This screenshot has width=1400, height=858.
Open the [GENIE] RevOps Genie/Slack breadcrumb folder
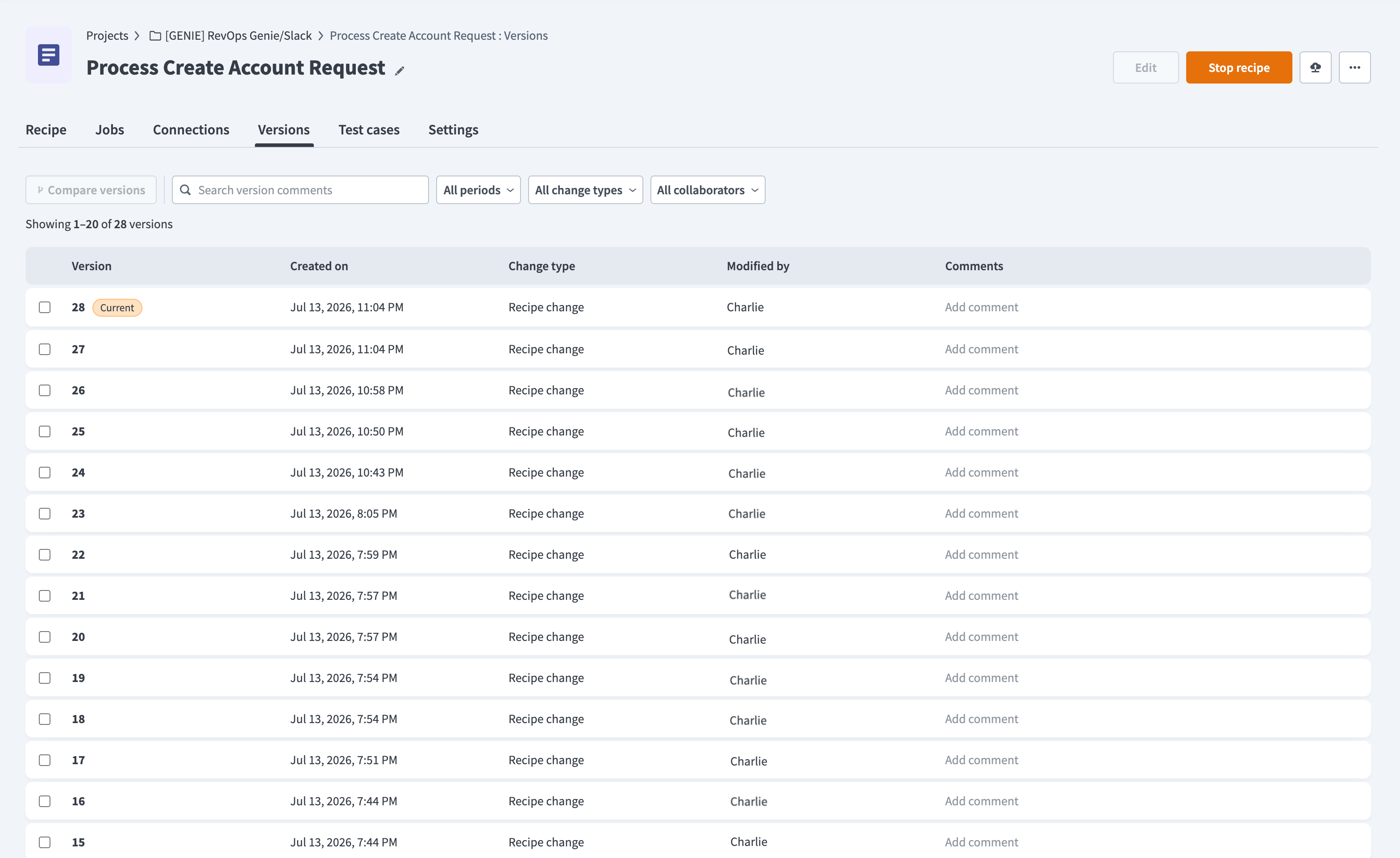[x=238, y=36]
